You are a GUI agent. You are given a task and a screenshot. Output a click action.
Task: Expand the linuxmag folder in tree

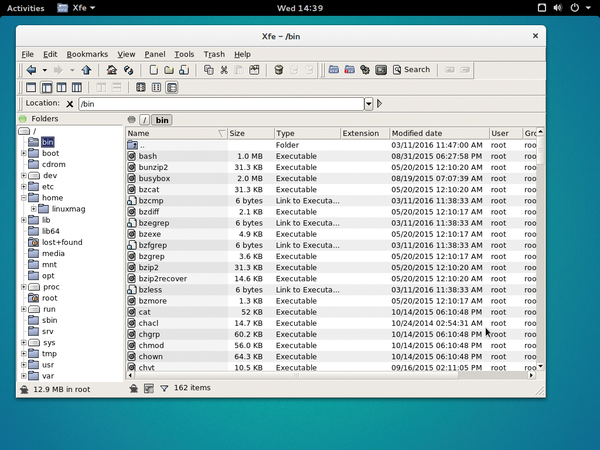coord(34,209)
